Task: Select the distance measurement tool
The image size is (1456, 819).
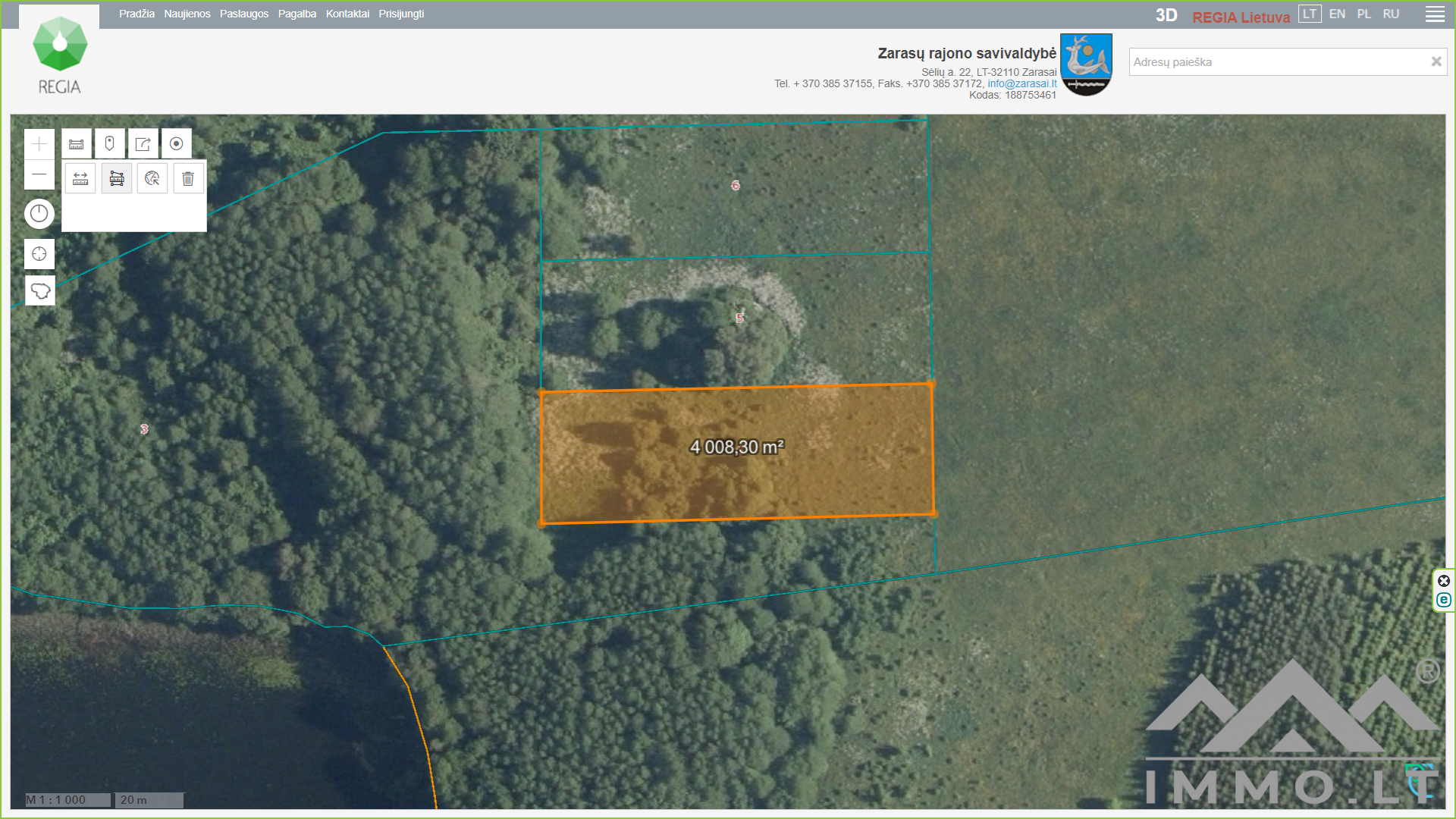Action: click(x=80, y=179)
